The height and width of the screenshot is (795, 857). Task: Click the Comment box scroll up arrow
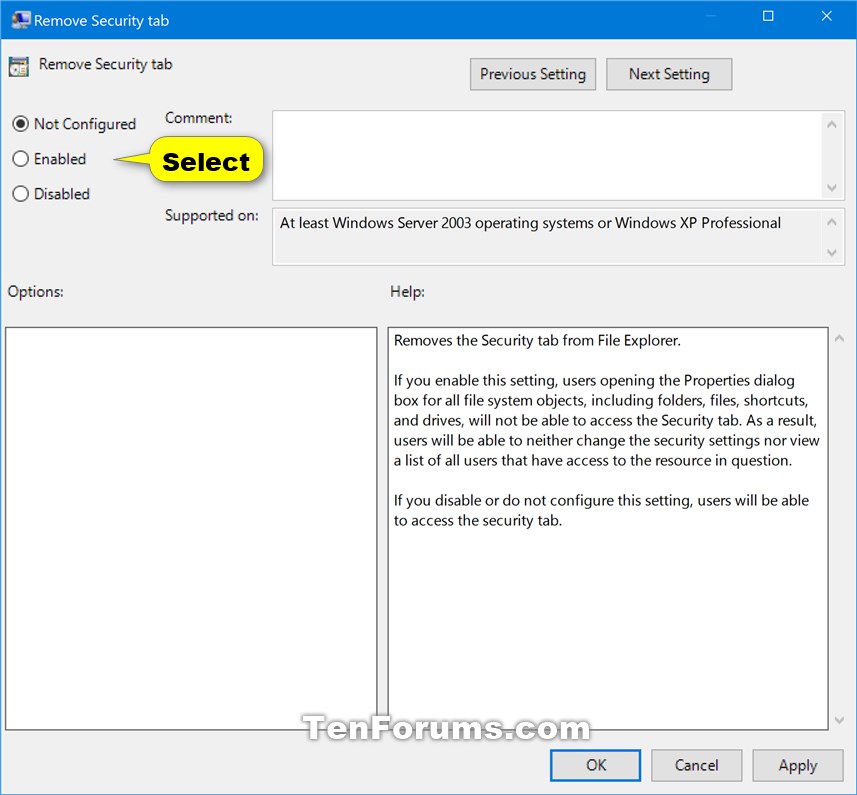click(832, 125)
